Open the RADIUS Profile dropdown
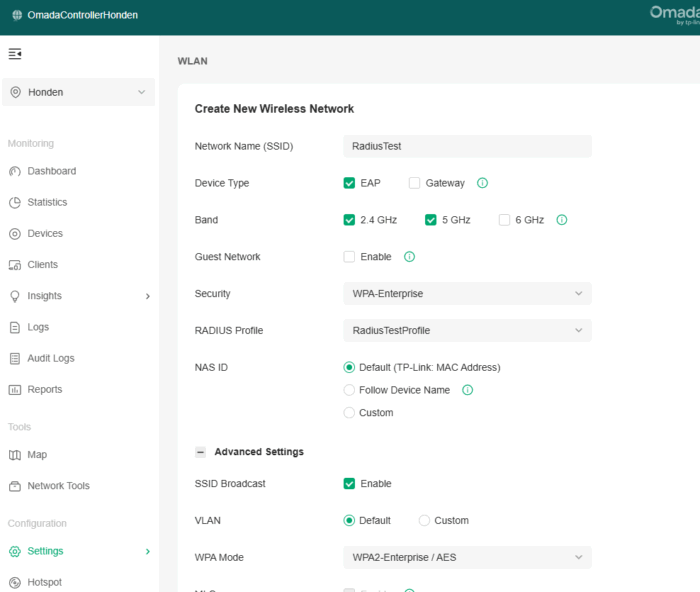Image resolution: width=700 pixels, height=592 pixels. click(x=466, y=330)
